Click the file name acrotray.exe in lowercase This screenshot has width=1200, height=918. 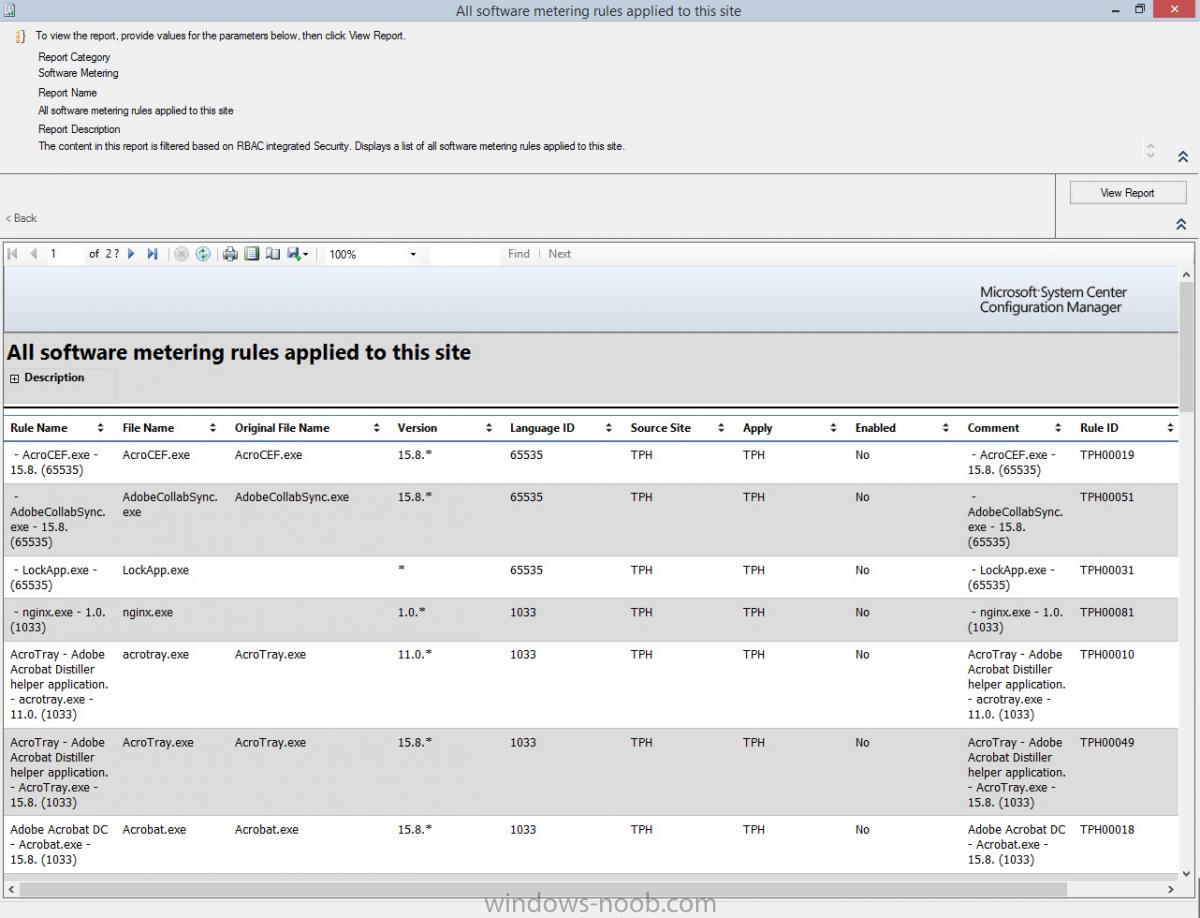pyautogui.click(x=155, y=655)
